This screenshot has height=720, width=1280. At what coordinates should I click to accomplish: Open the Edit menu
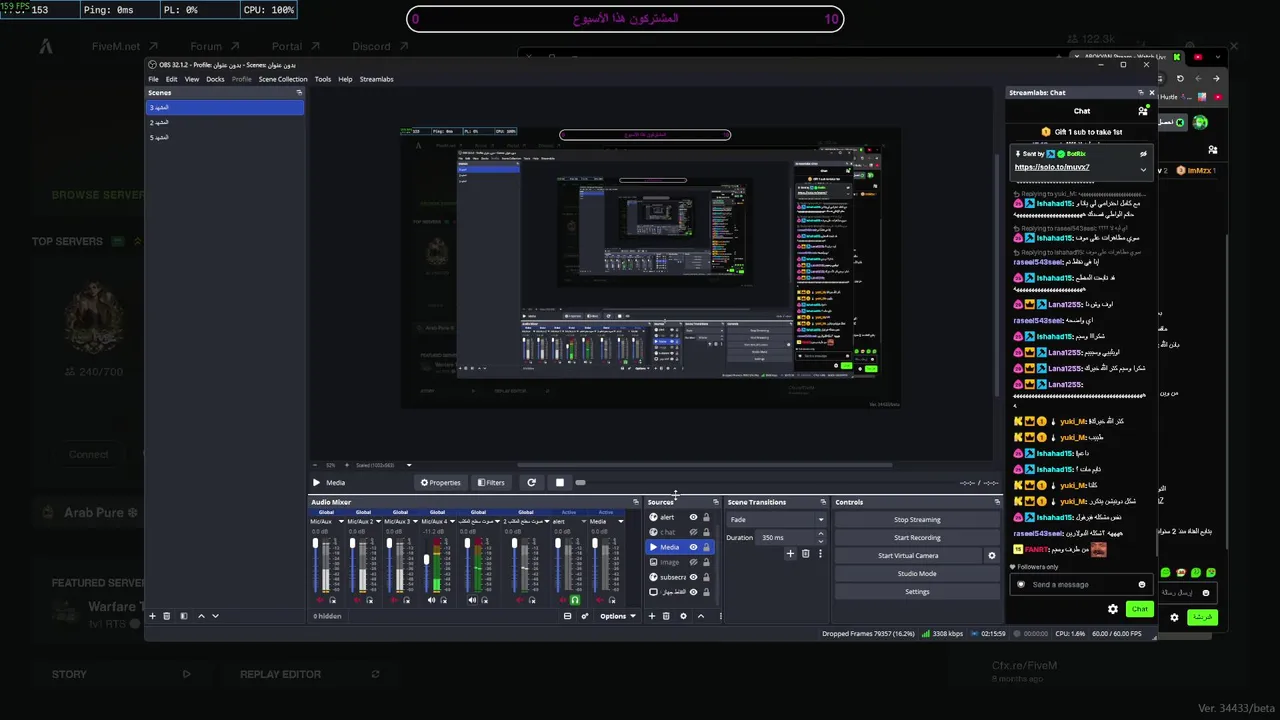click(x=172, y=79)
